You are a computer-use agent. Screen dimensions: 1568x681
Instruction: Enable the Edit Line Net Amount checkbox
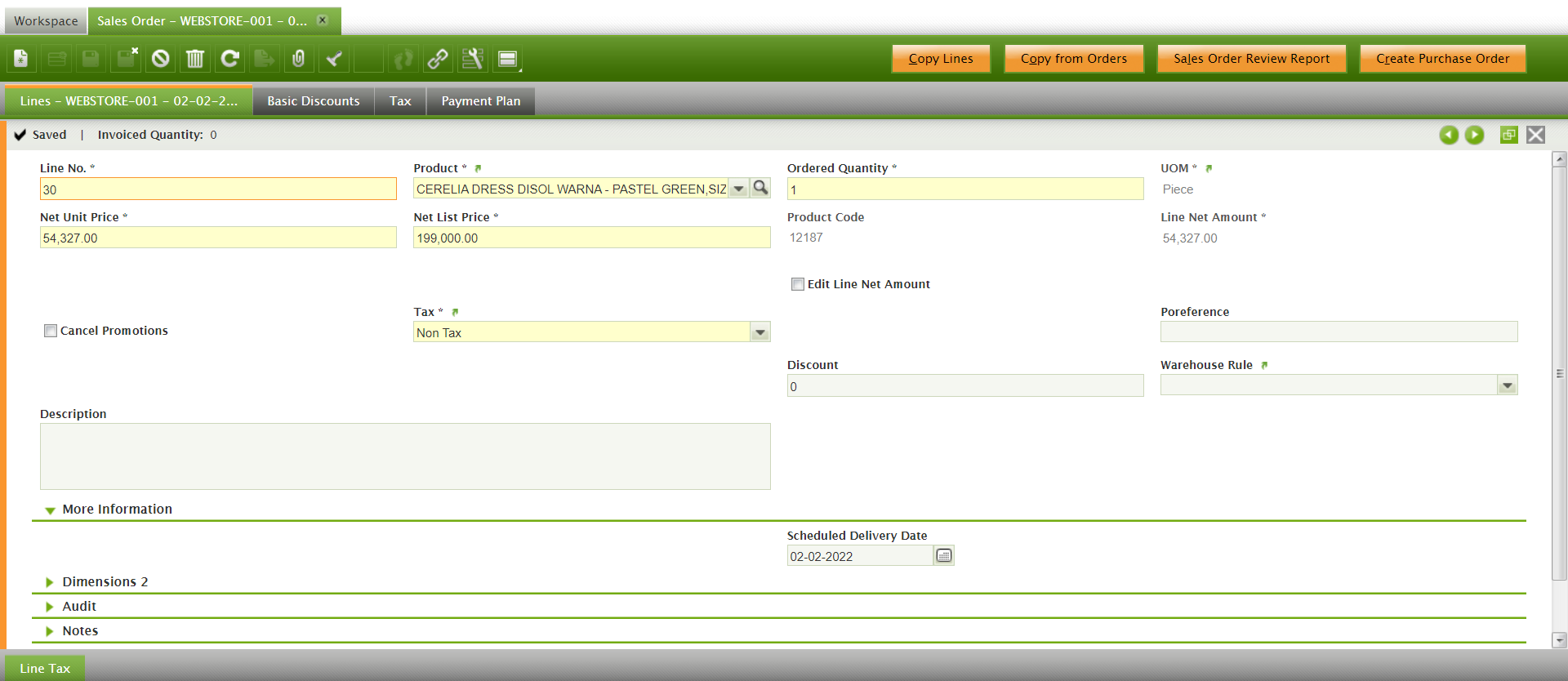point(798,284)
